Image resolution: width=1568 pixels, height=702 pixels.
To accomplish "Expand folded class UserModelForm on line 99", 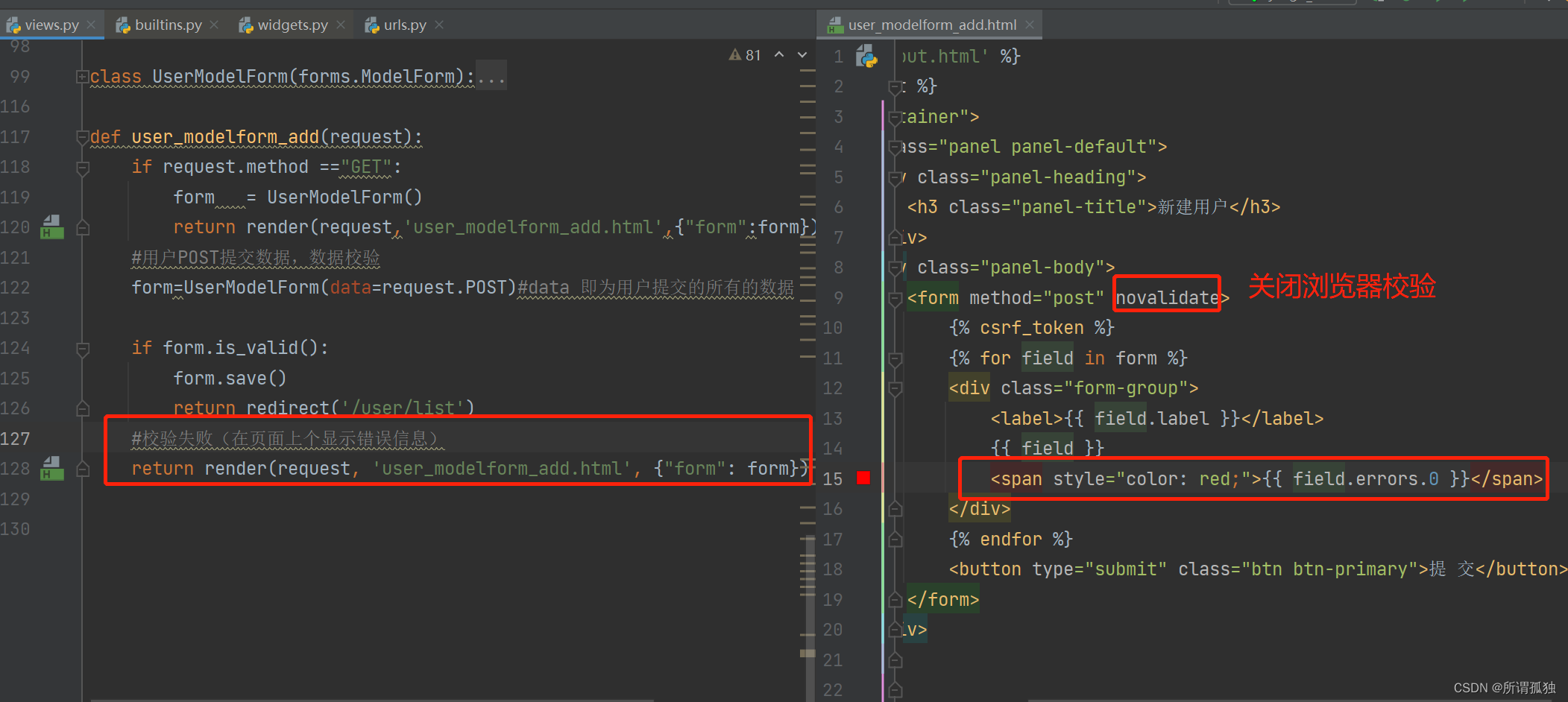I will point(83,77).
